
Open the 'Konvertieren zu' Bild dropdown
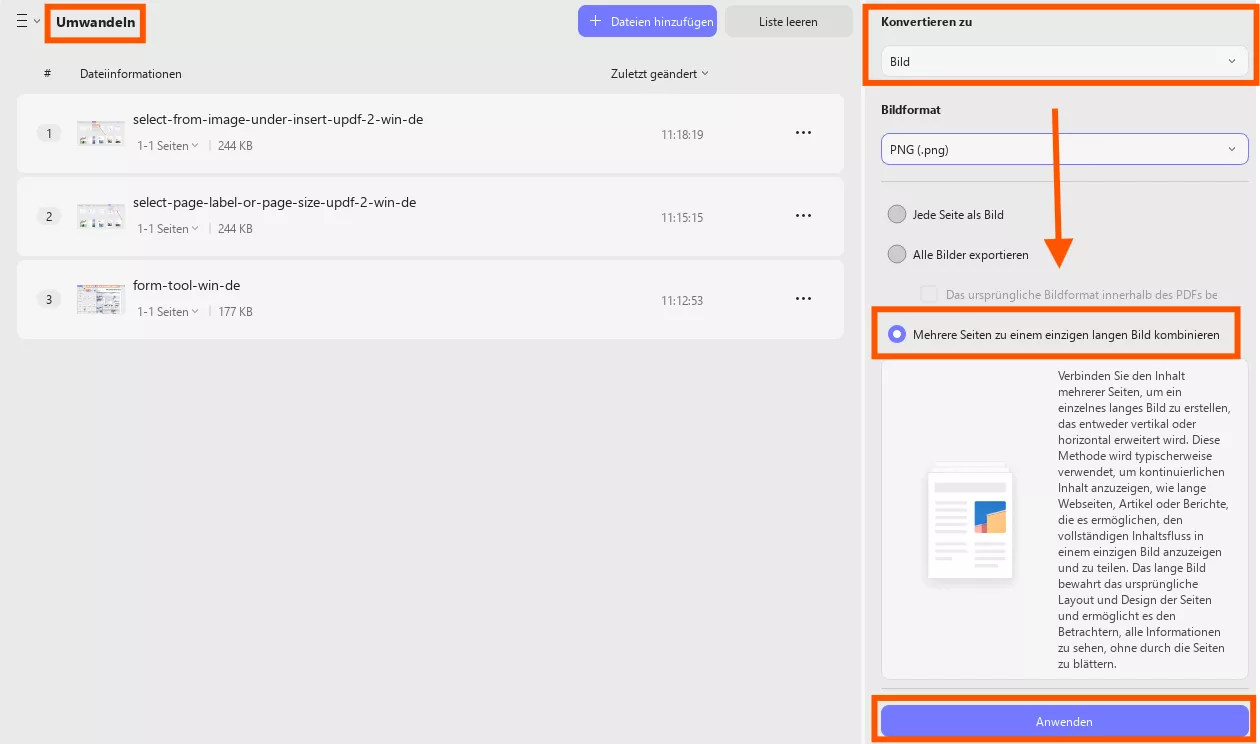1065,61
